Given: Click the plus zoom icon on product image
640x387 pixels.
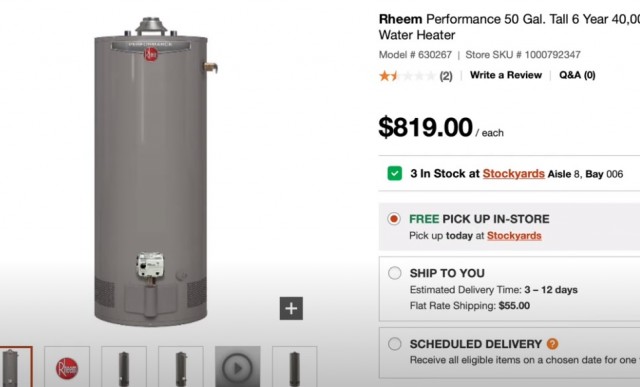Looking at the screenshot, I should [x=291, y=308].
